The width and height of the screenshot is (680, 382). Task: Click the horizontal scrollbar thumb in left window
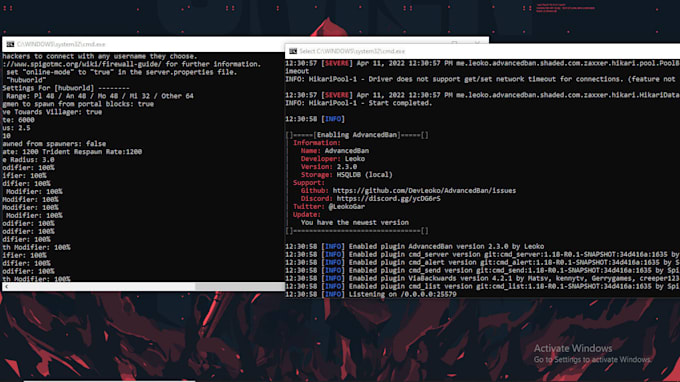point(239,287)
